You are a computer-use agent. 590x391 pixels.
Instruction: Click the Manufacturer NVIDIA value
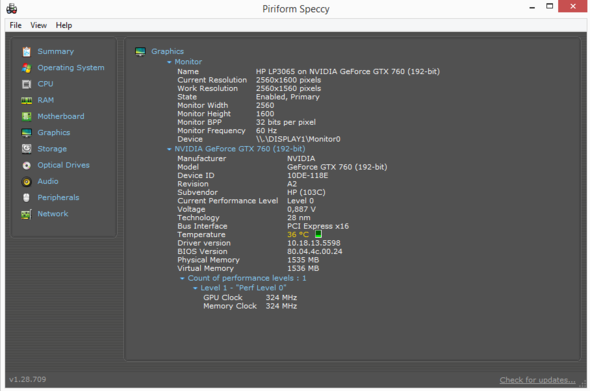tap(301, 158)
